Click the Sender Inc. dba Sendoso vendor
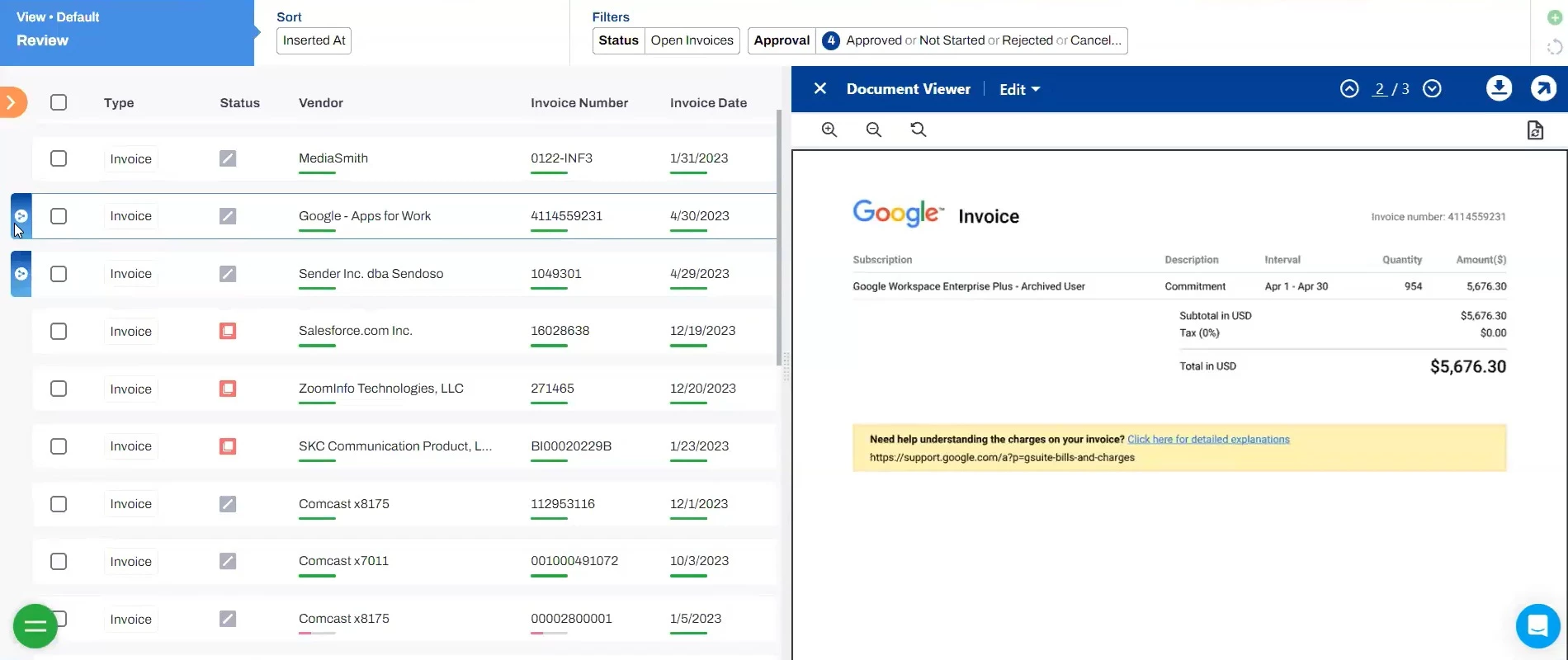Screen dimensions: 1568x660 (x=371, y=274)
